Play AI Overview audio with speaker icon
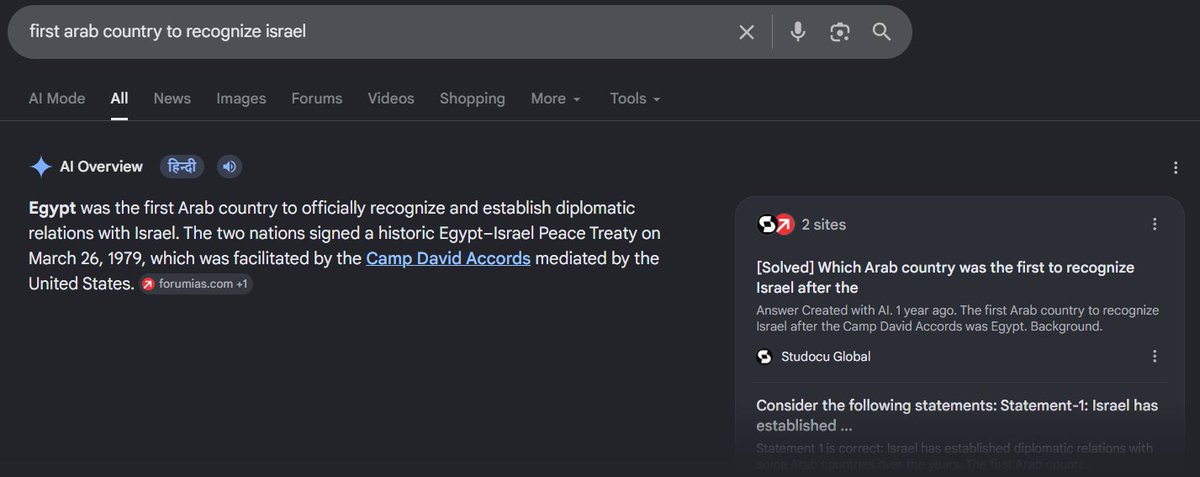This screenshot has width=1200, height=477. tap(229, 167)
